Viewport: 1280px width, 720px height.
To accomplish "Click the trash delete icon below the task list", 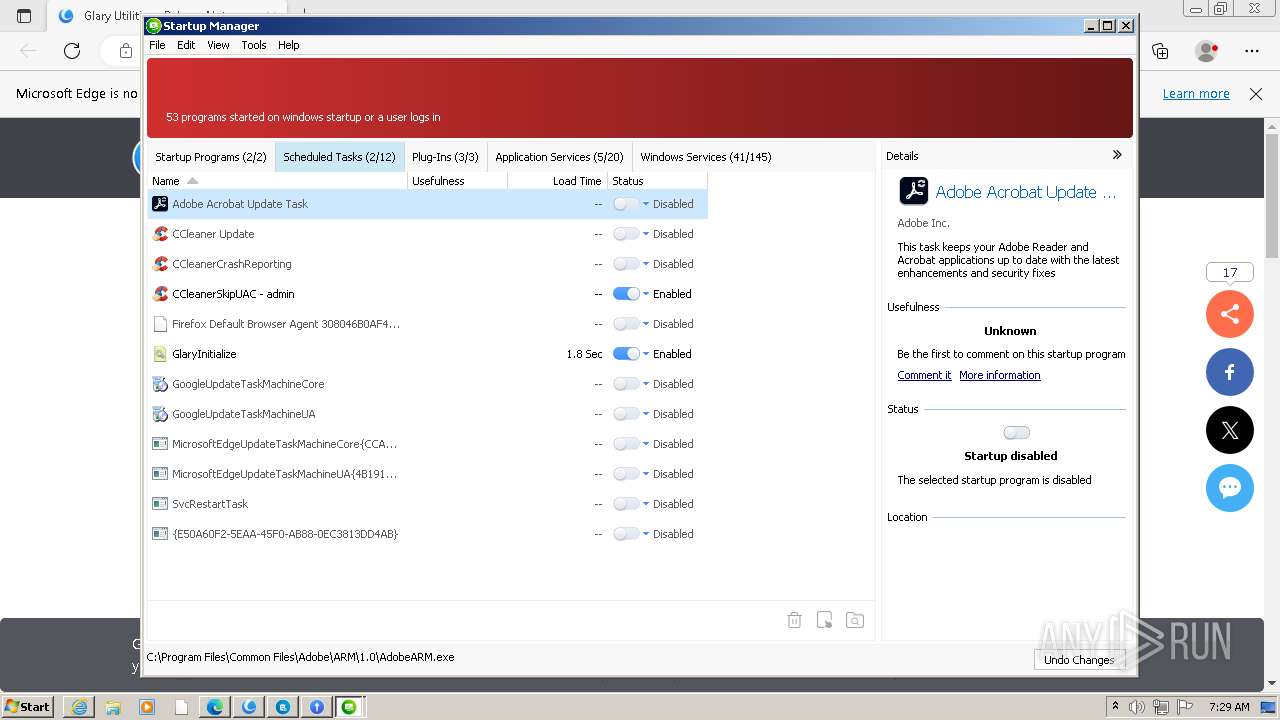I will point(794,620).
